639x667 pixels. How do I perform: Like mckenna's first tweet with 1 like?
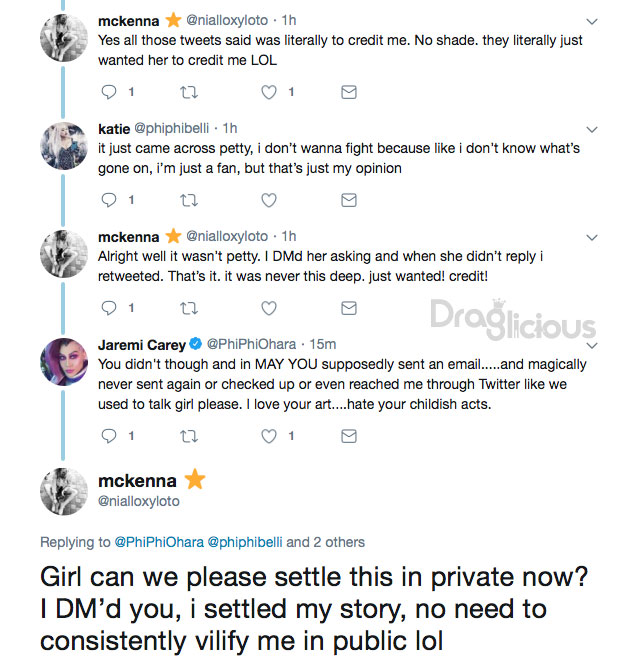(268, 92)
